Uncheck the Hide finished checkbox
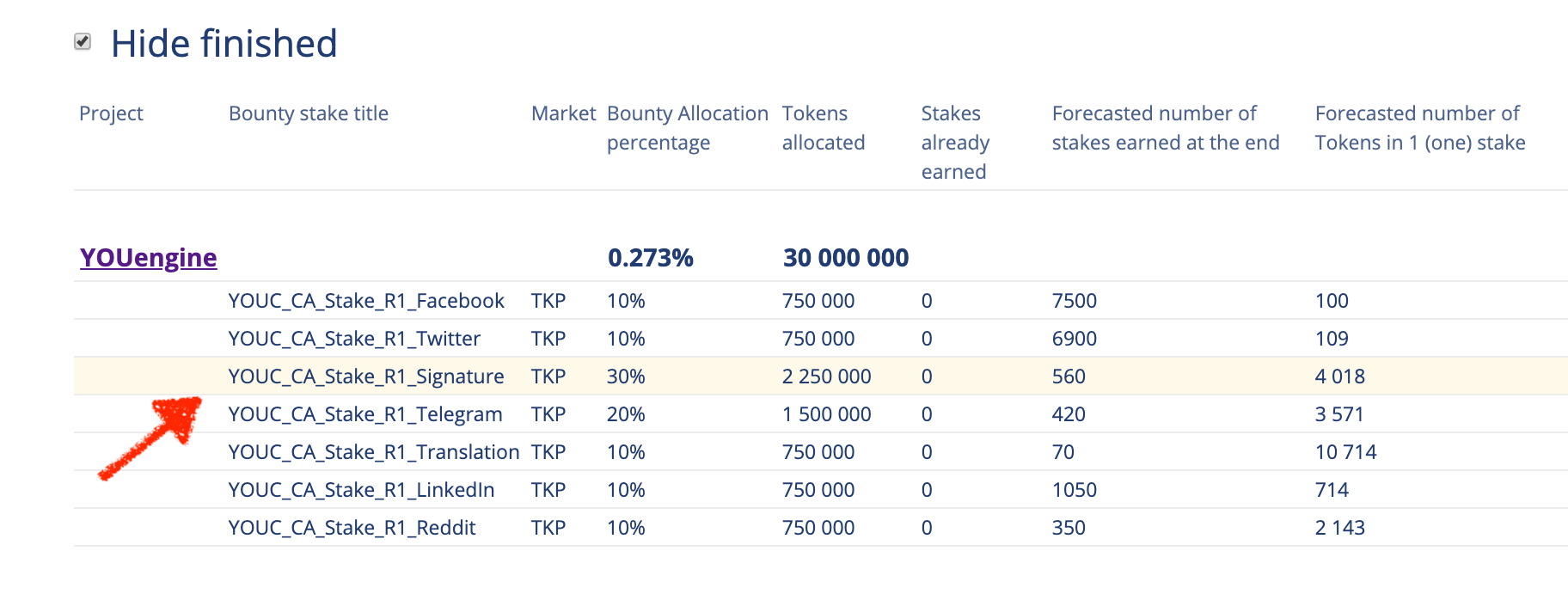The height and width of the screenshot is (600, 1568). pyautogui.click(x=83, y=41)
